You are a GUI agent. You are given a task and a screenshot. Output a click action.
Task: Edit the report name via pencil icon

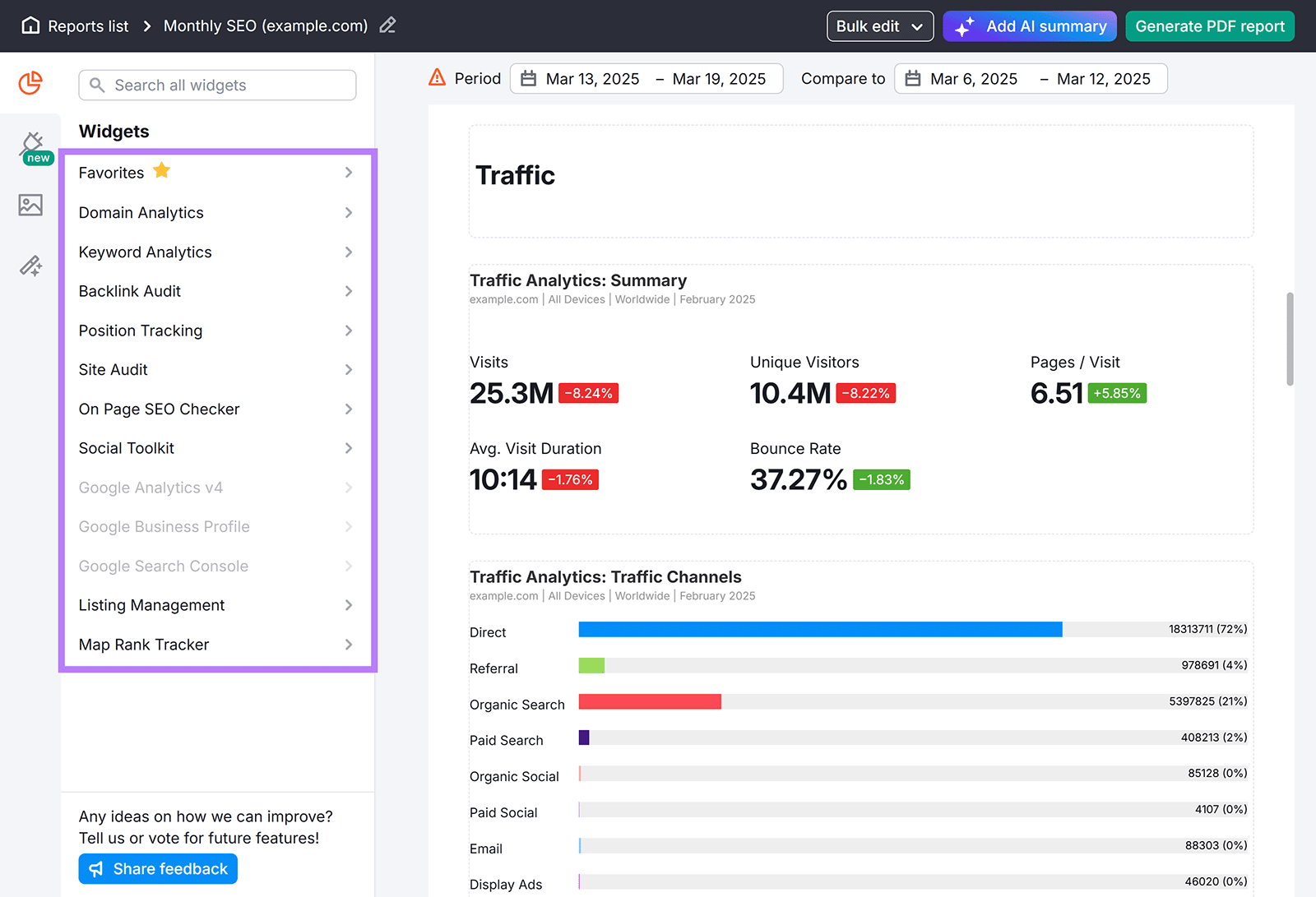click(x=387, y=25)
